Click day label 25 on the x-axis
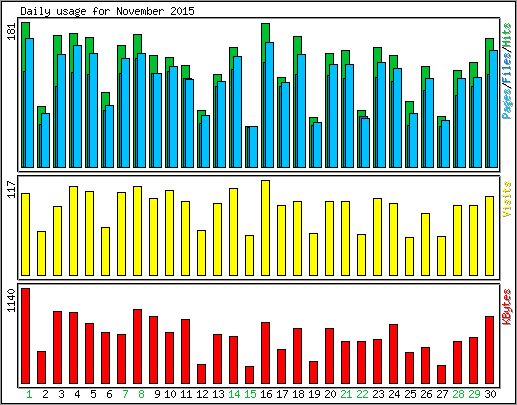517x405 pixels. click(410, 394)
